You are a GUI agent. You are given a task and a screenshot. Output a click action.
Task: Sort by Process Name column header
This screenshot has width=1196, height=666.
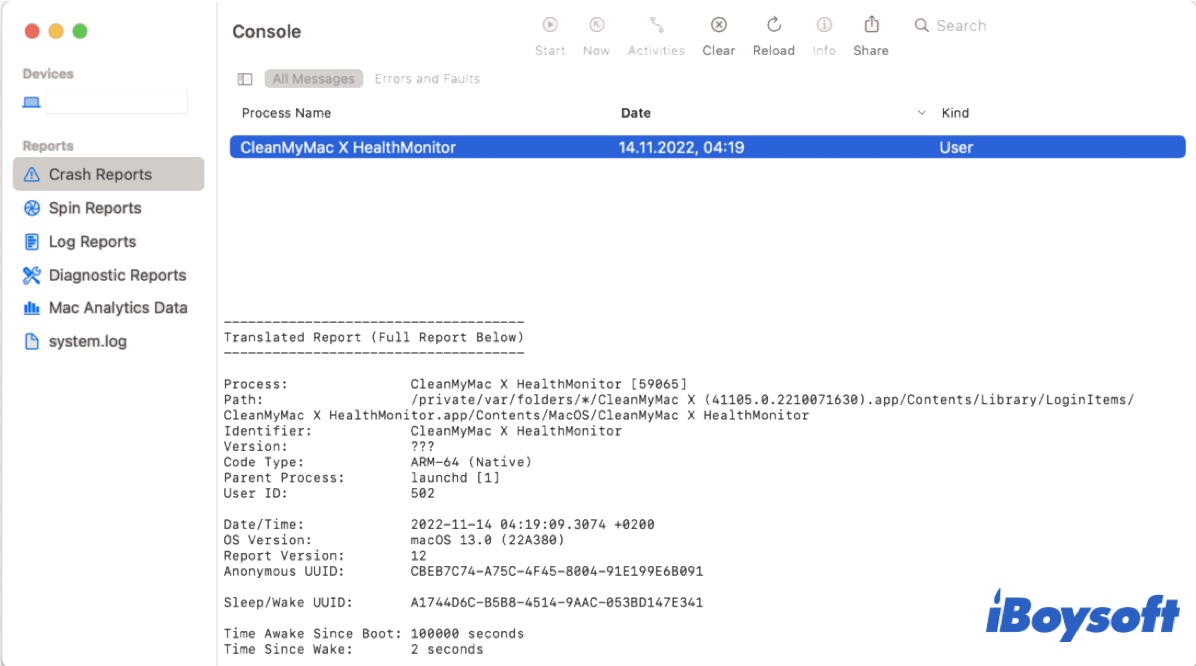(x=286, y=113)
